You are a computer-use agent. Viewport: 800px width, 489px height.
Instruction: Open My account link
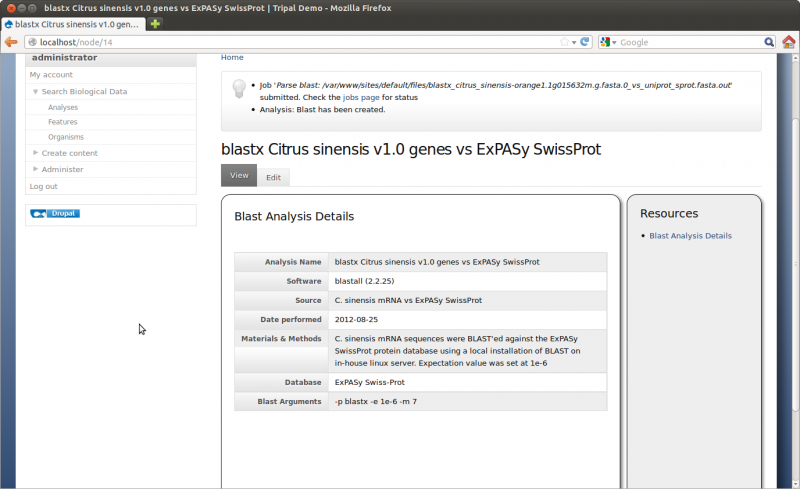[51, 75]
